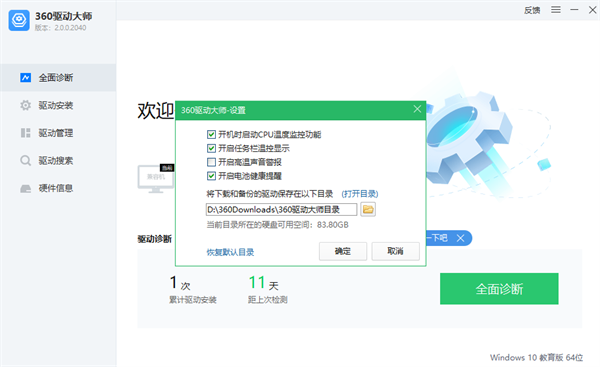Click the 当前目录所在的硬盘可用空间 83.80GB text
This screenshot has height=367, width=600.
click(277, 225)
